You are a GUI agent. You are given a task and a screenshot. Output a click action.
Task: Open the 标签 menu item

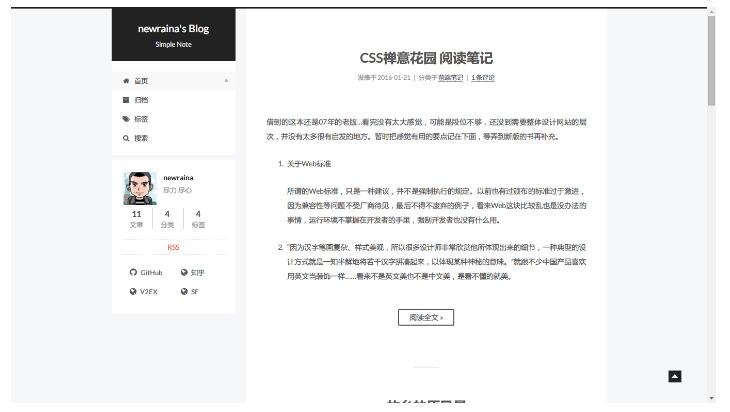point(173,119)
